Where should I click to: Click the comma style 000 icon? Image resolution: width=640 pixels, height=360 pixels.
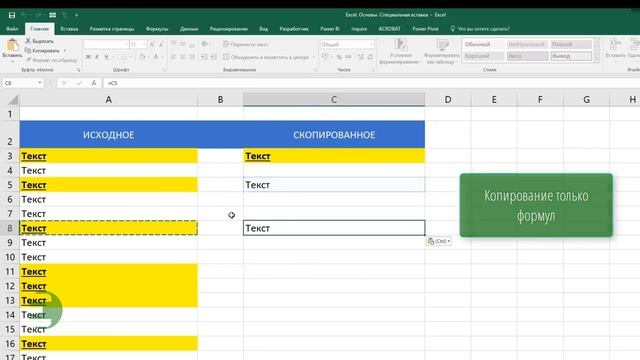[x=348, y=57]
